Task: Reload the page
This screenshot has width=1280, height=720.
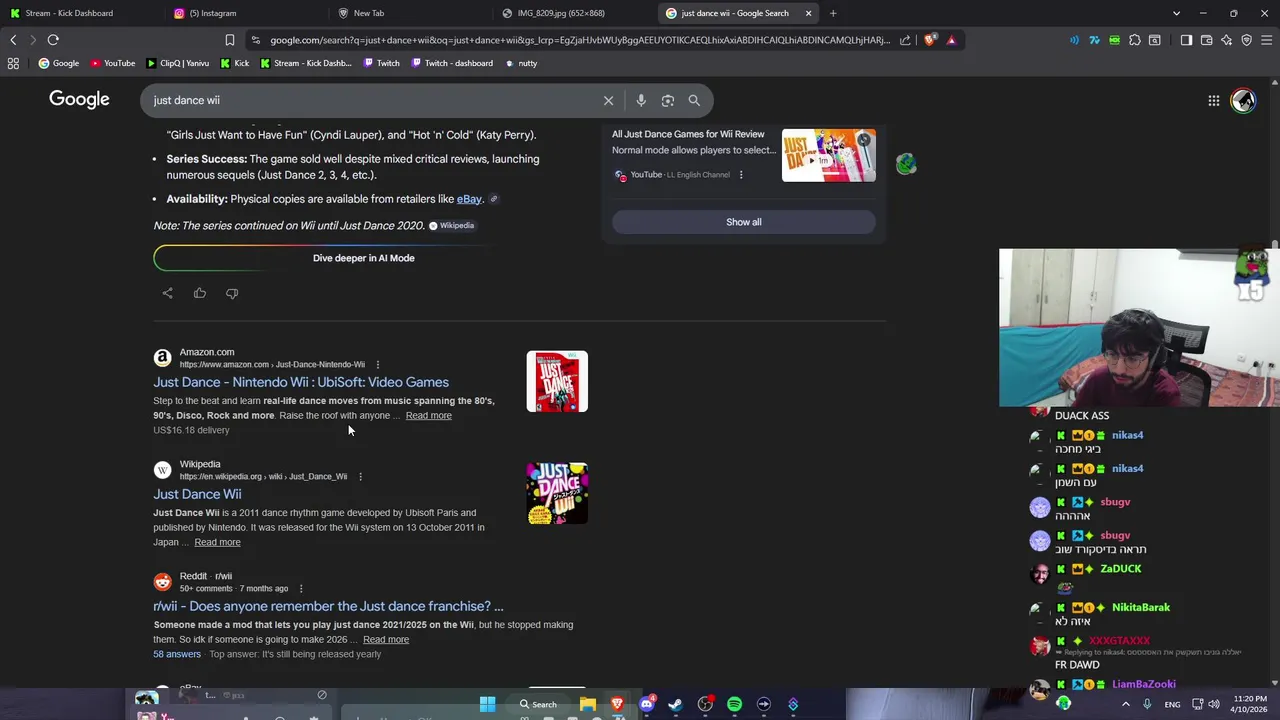Action: pos(53,40)
